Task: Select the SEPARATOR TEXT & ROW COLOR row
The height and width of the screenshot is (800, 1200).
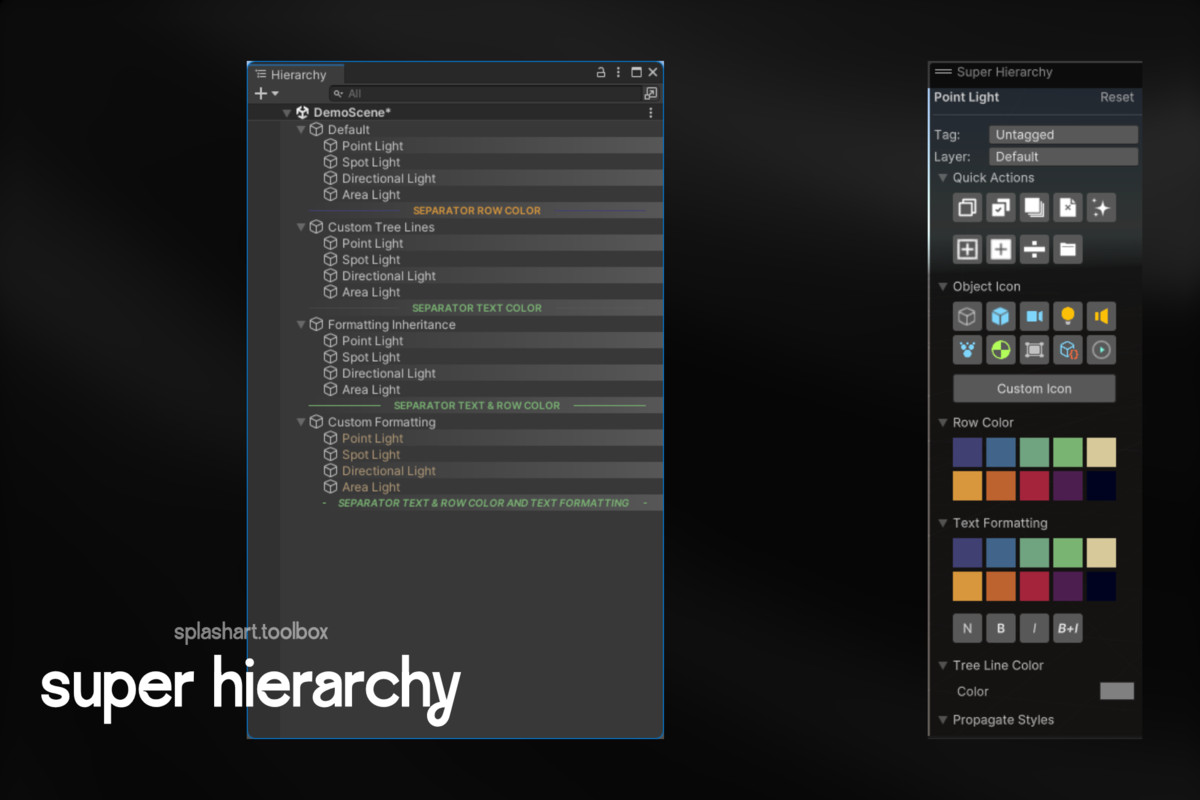Action: 477,406
